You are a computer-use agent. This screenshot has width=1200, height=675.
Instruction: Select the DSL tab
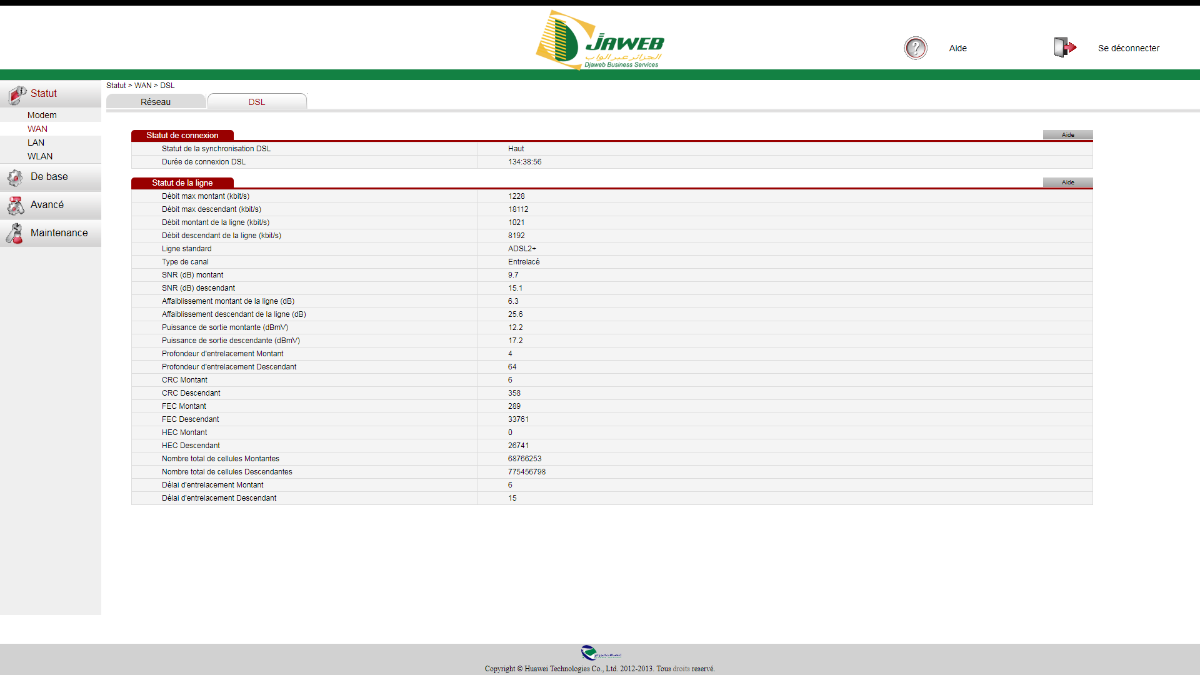257,102
